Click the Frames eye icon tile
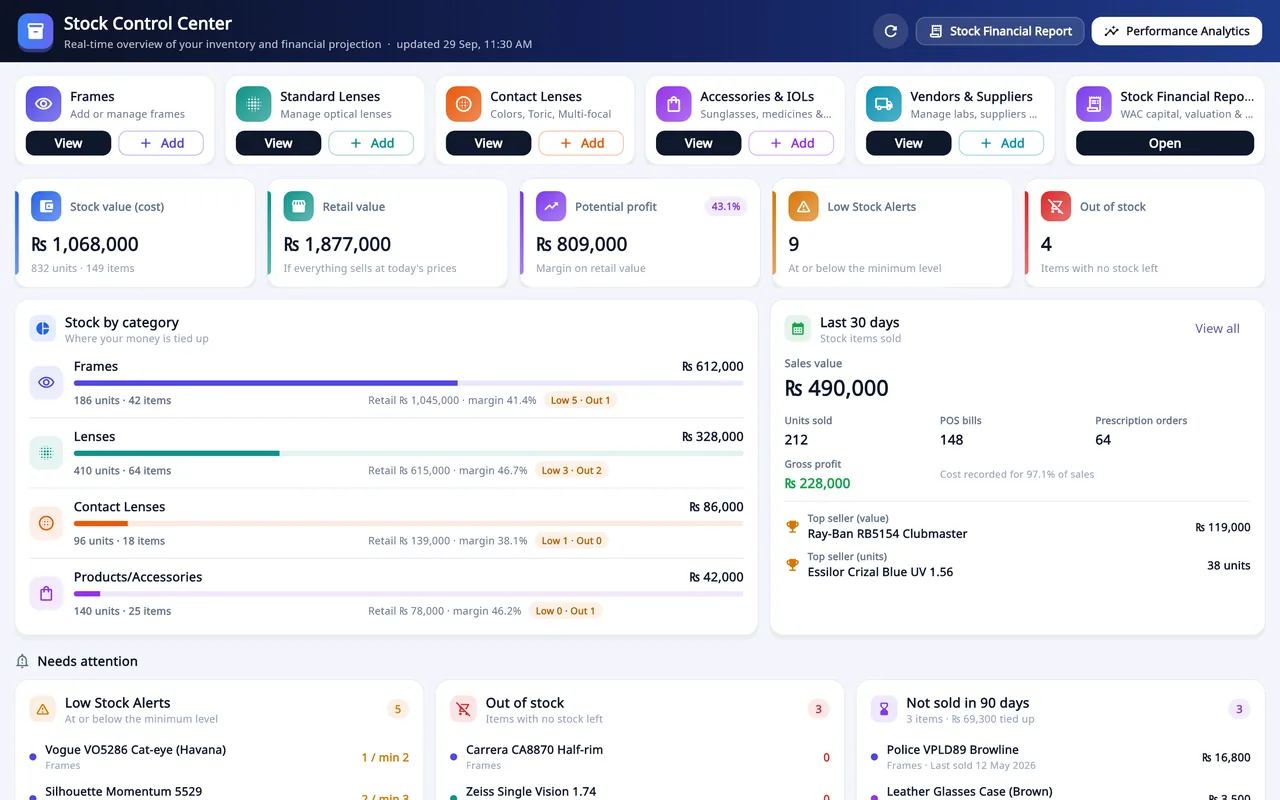The height and width of the screenshot is (800, 1280). pos(44,104)
